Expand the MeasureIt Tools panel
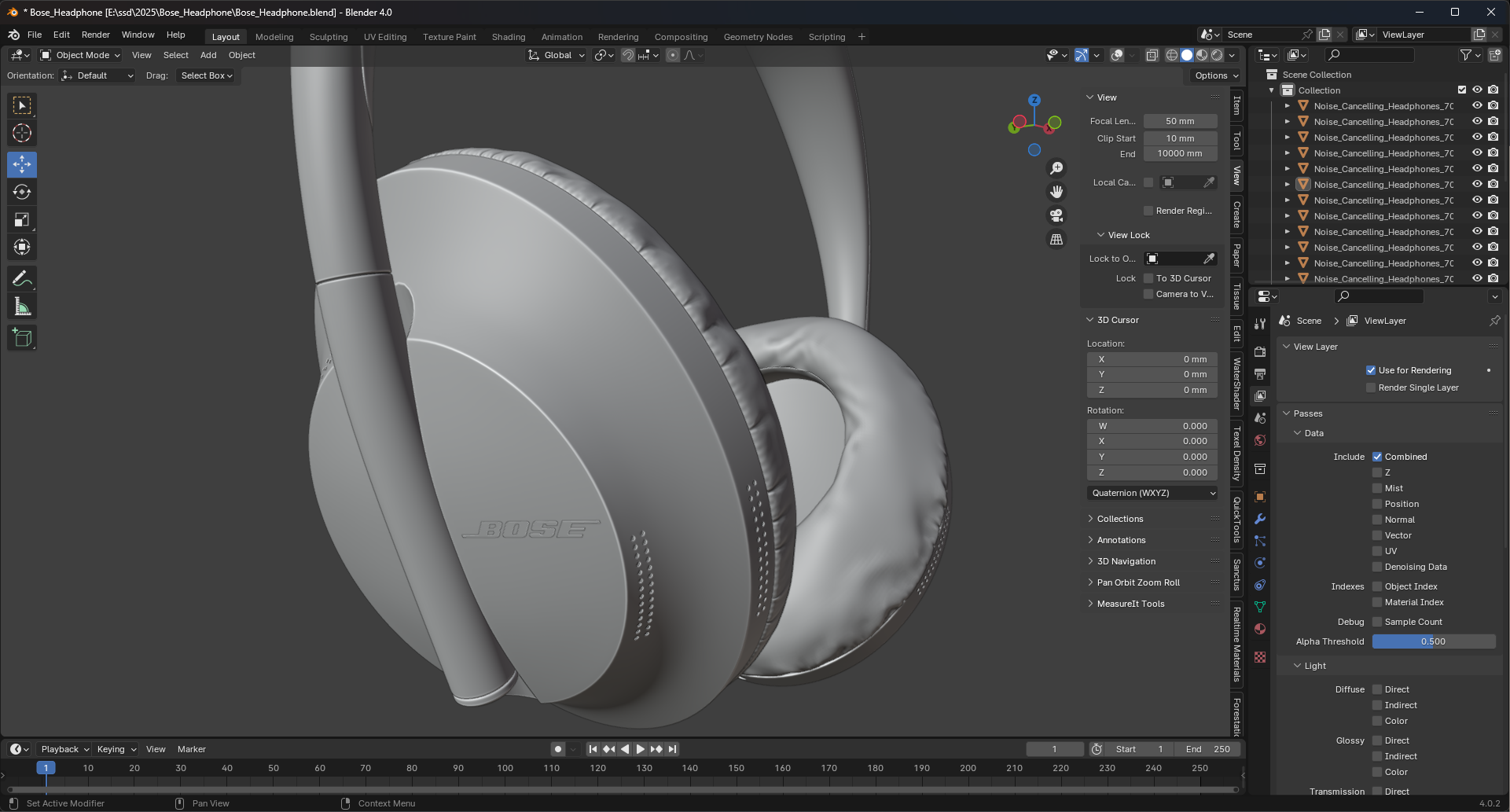The height and width of the screenshot is (812, 1510). click(1130, 604)
